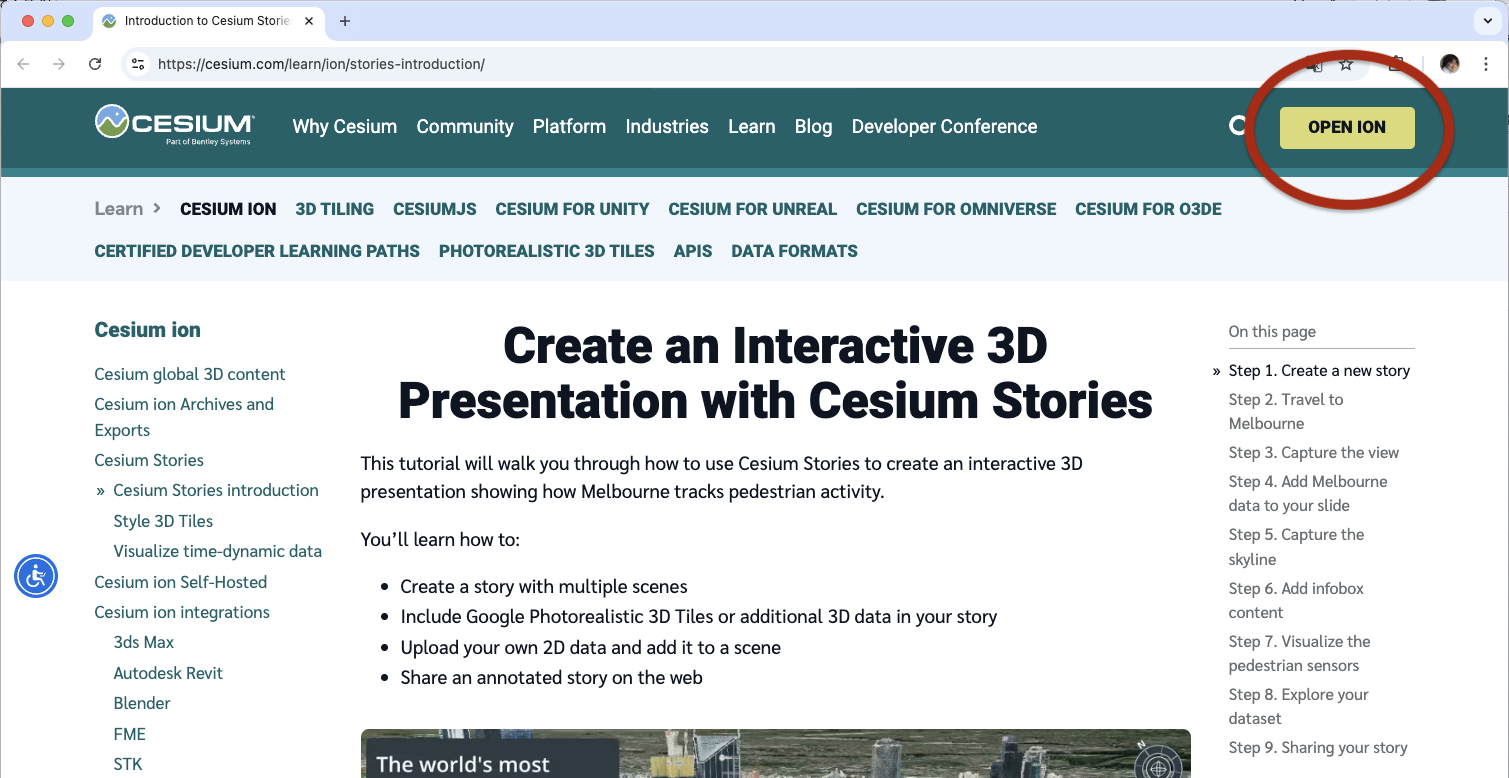
Task: Open a new tab with the plus button
Action: (345, 20)
